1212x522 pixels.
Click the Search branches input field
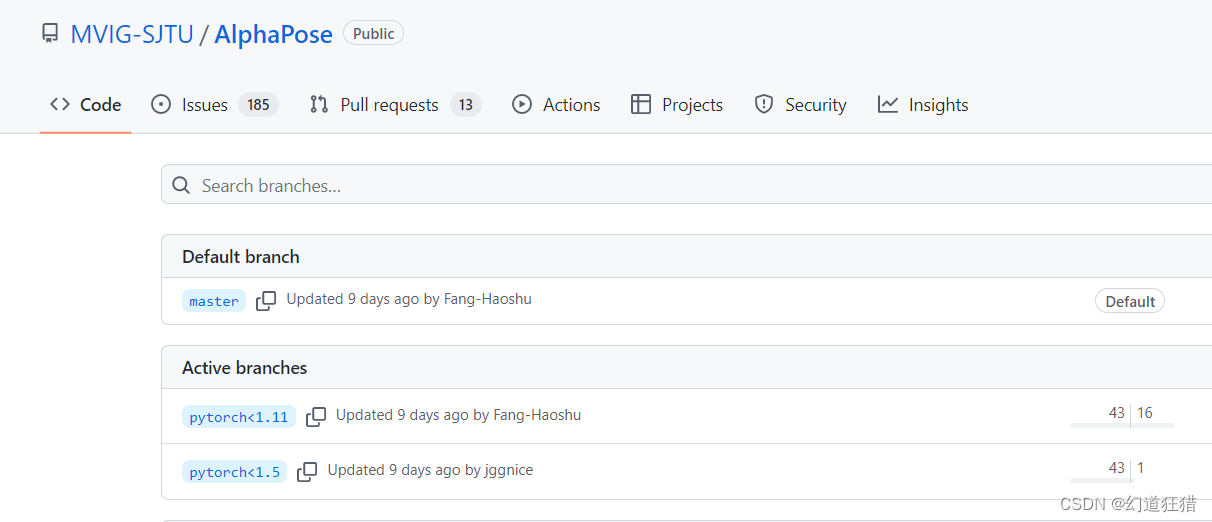(x=686, y=185)
